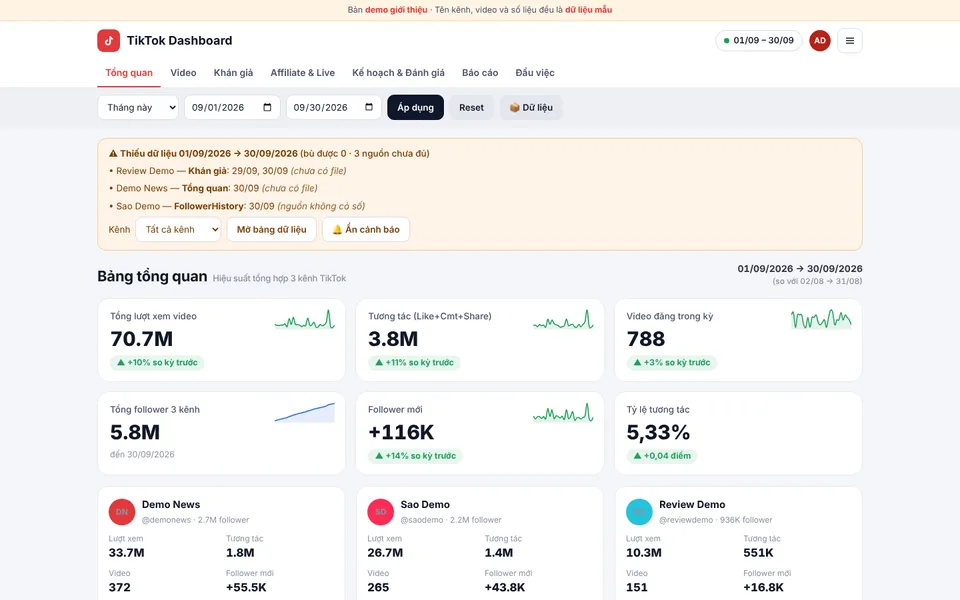Click the Reset button

point(471,107)
